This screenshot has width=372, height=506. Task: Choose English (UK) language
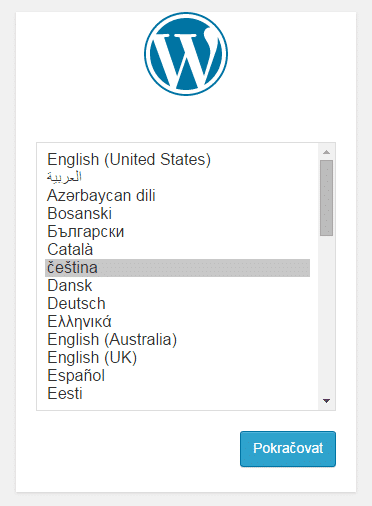tap(177, 358)
